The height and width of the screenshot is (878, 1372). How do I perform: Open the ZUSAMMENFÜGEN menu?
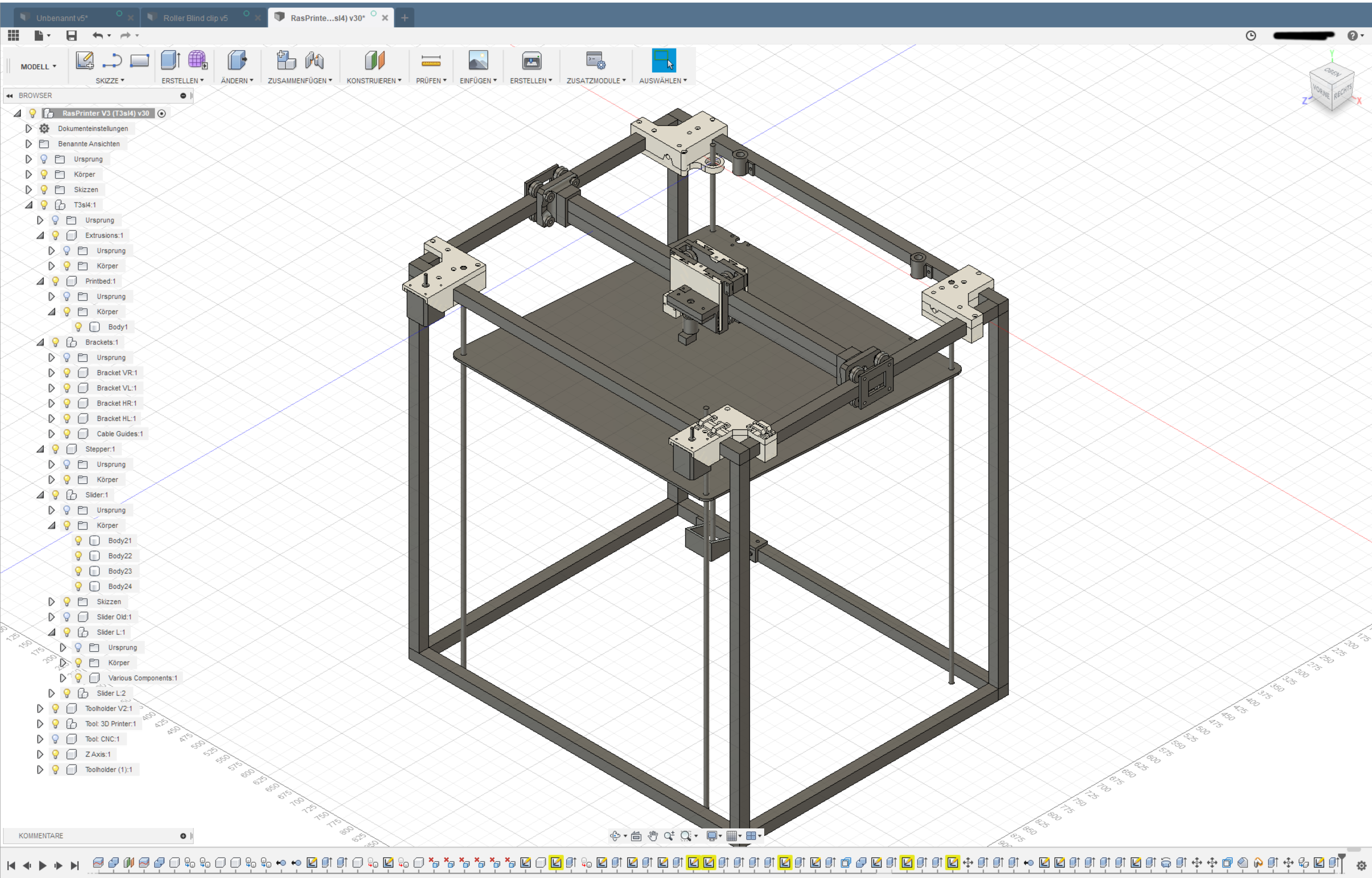[300, 81]
